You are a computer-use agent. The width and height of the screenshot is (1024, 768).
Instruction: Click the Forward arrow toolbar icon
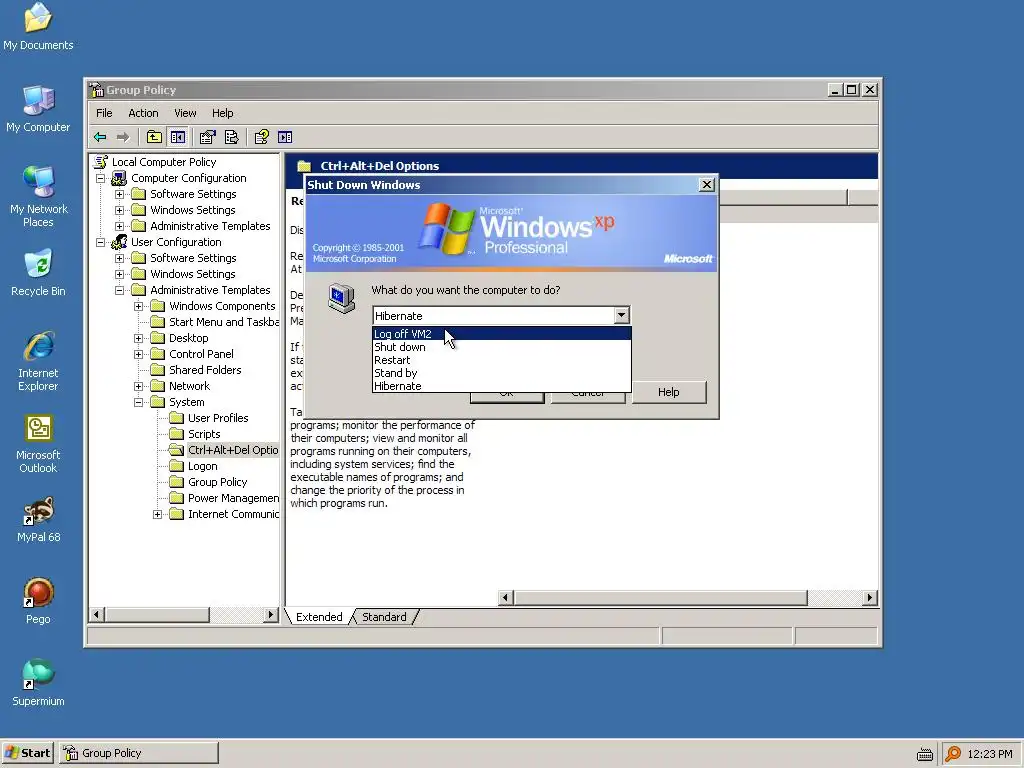(123, 137)
